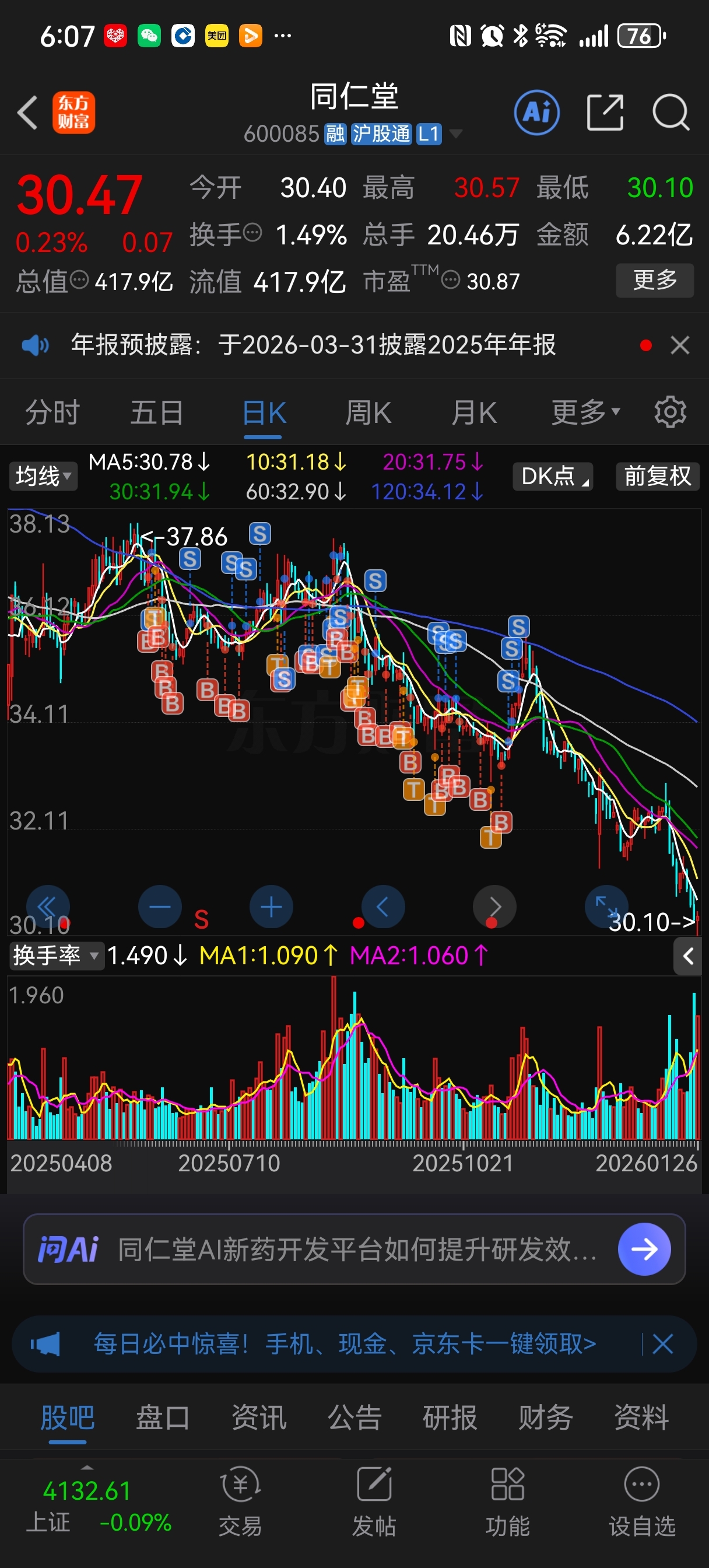
Task: Zoom out chart with minus button
Action: pyautogui.click(x=160, y=907)
